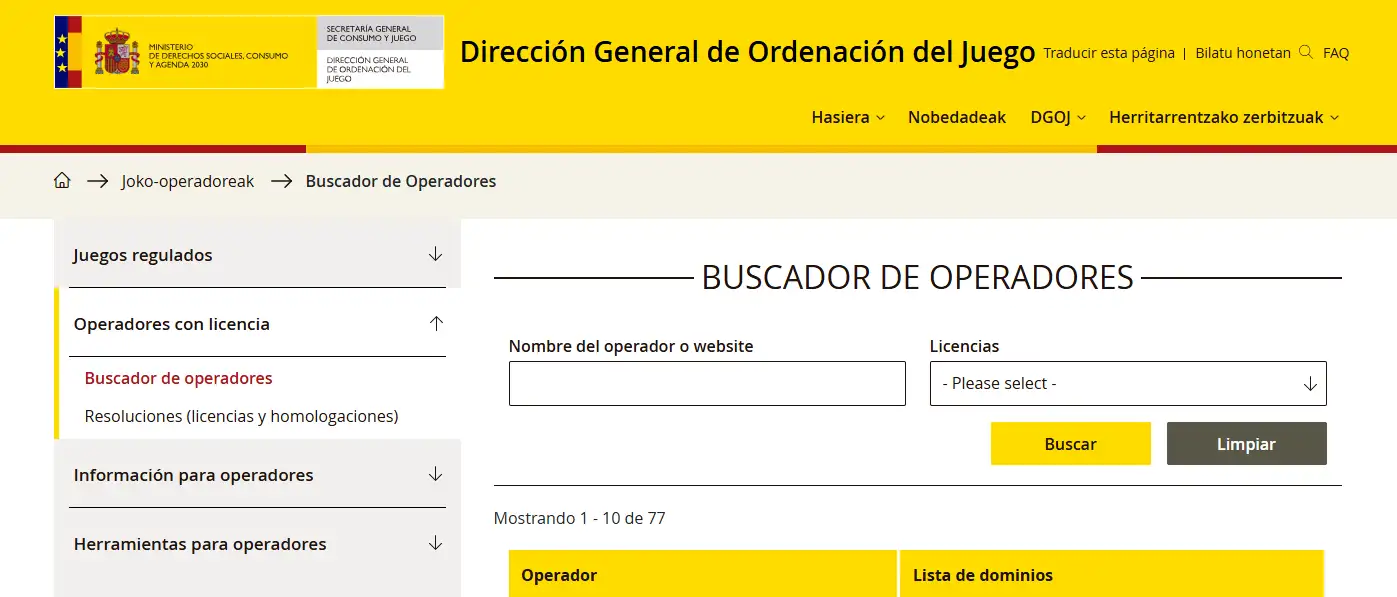
Task: Click Operadores con licencia sidebar label
Action: pos(172,324)
